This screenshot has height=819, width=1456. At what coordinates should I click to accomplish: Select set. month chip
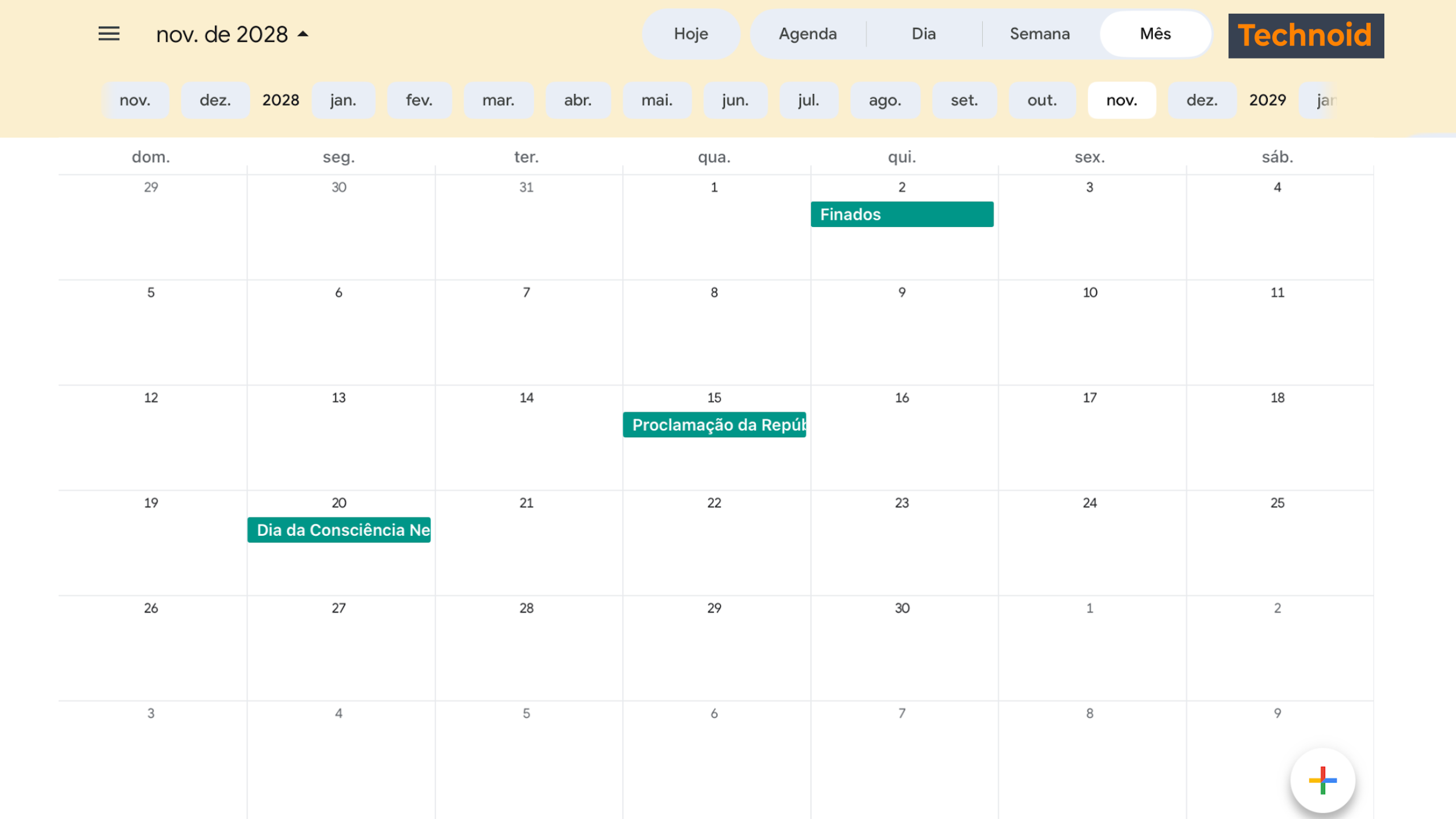(x=963, y=100)
